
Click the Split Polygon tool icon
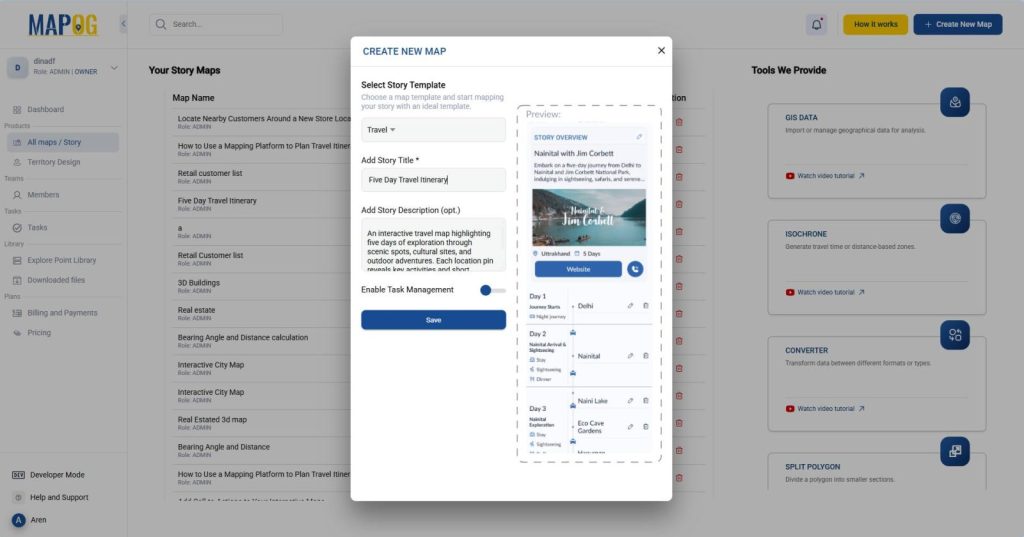coord(955,451)
